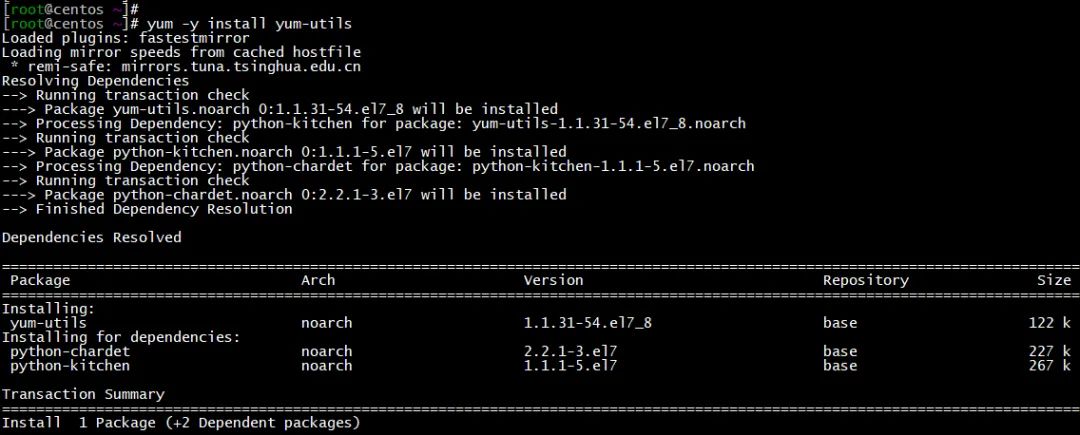Click the 122 k size value

(1049, 323)
